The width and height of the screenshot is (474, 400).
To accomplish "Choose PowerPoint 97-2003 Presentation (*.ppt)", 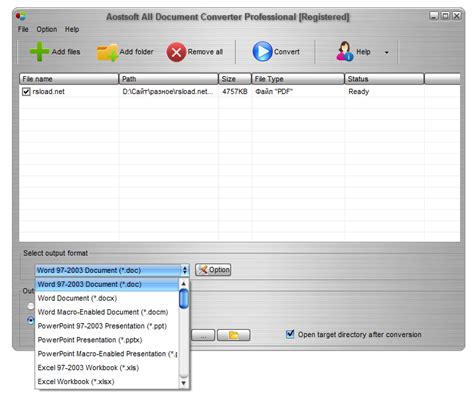I will (107, 326).
